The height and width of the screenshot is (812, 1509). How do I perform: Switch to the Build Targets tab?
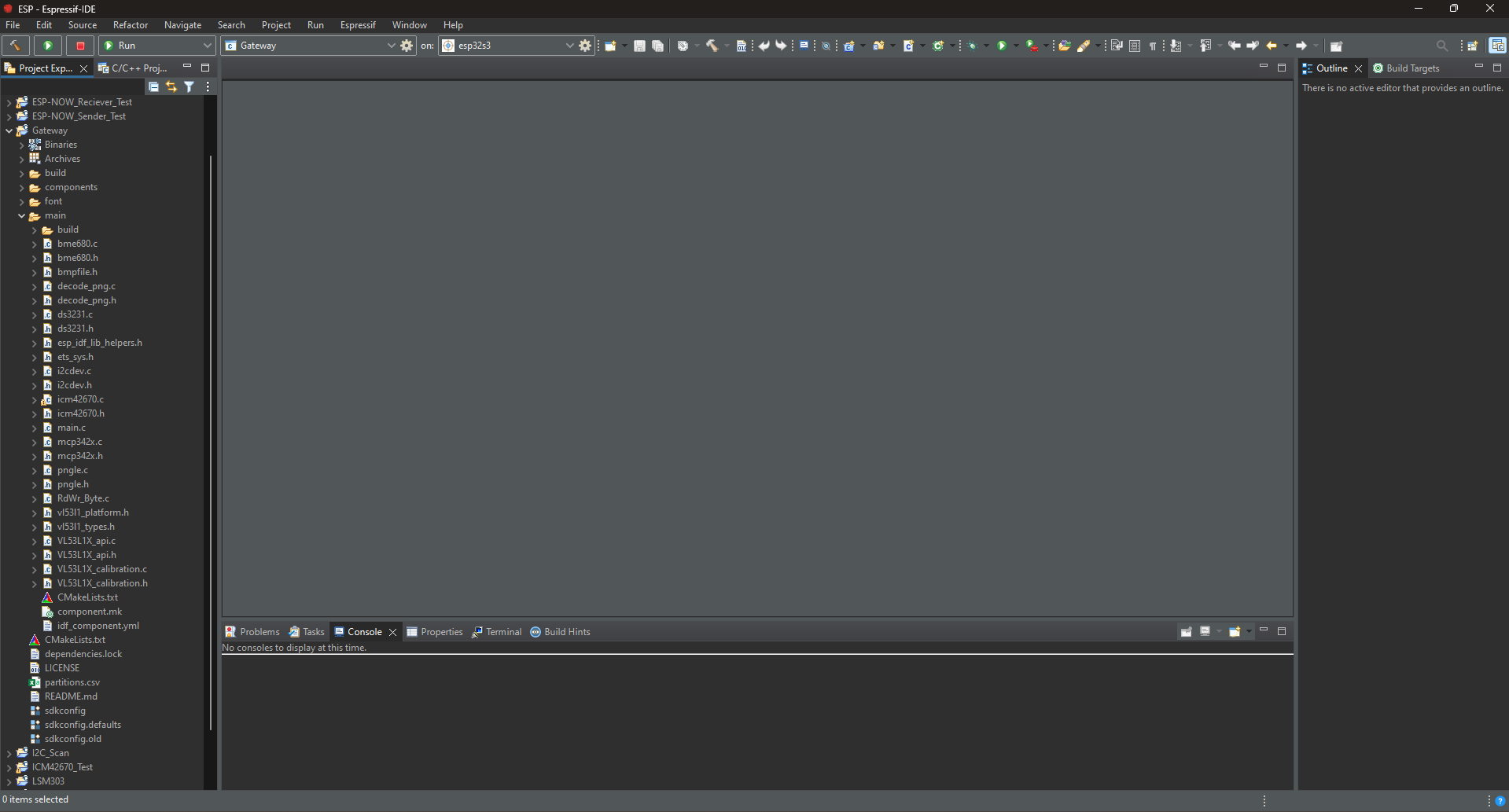(1406, 68)
